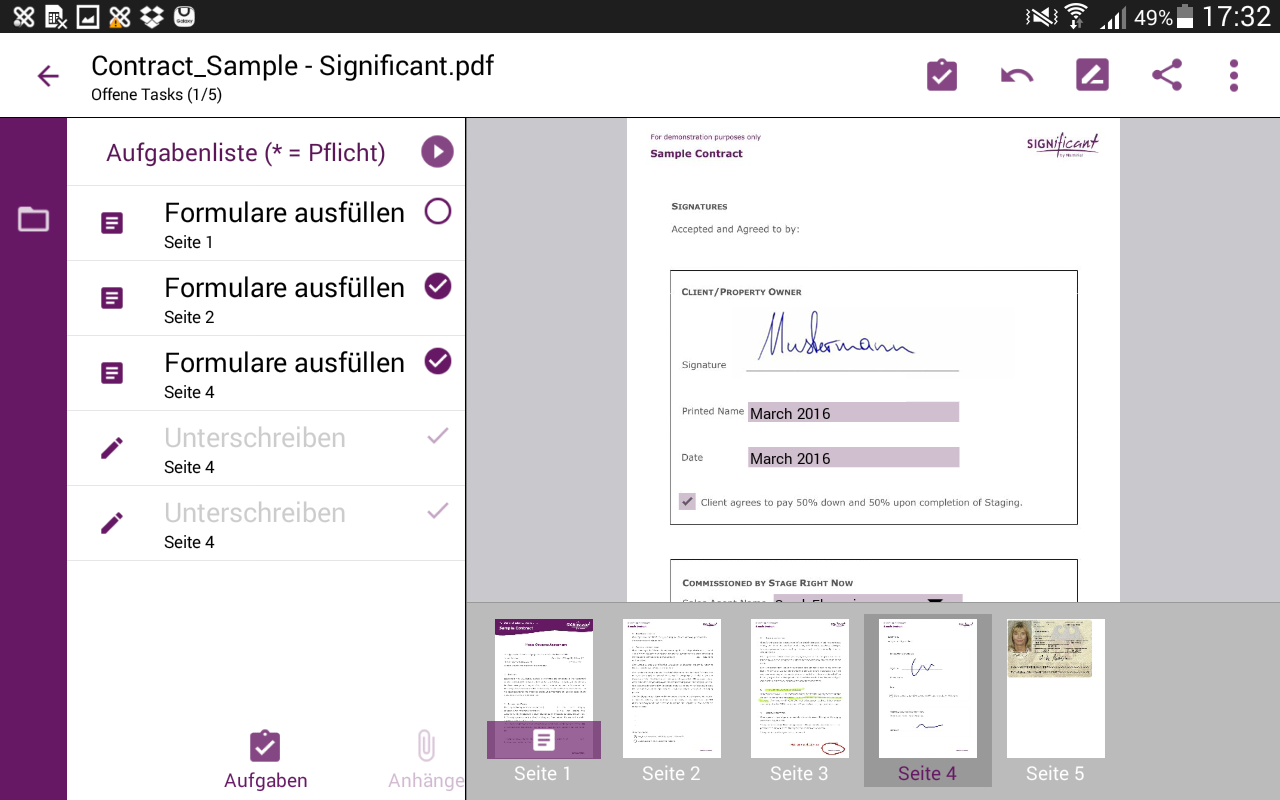Click the checkmark of second Unterschreiben task
This screenshot has width=1280, height=800.
[438, 511]
